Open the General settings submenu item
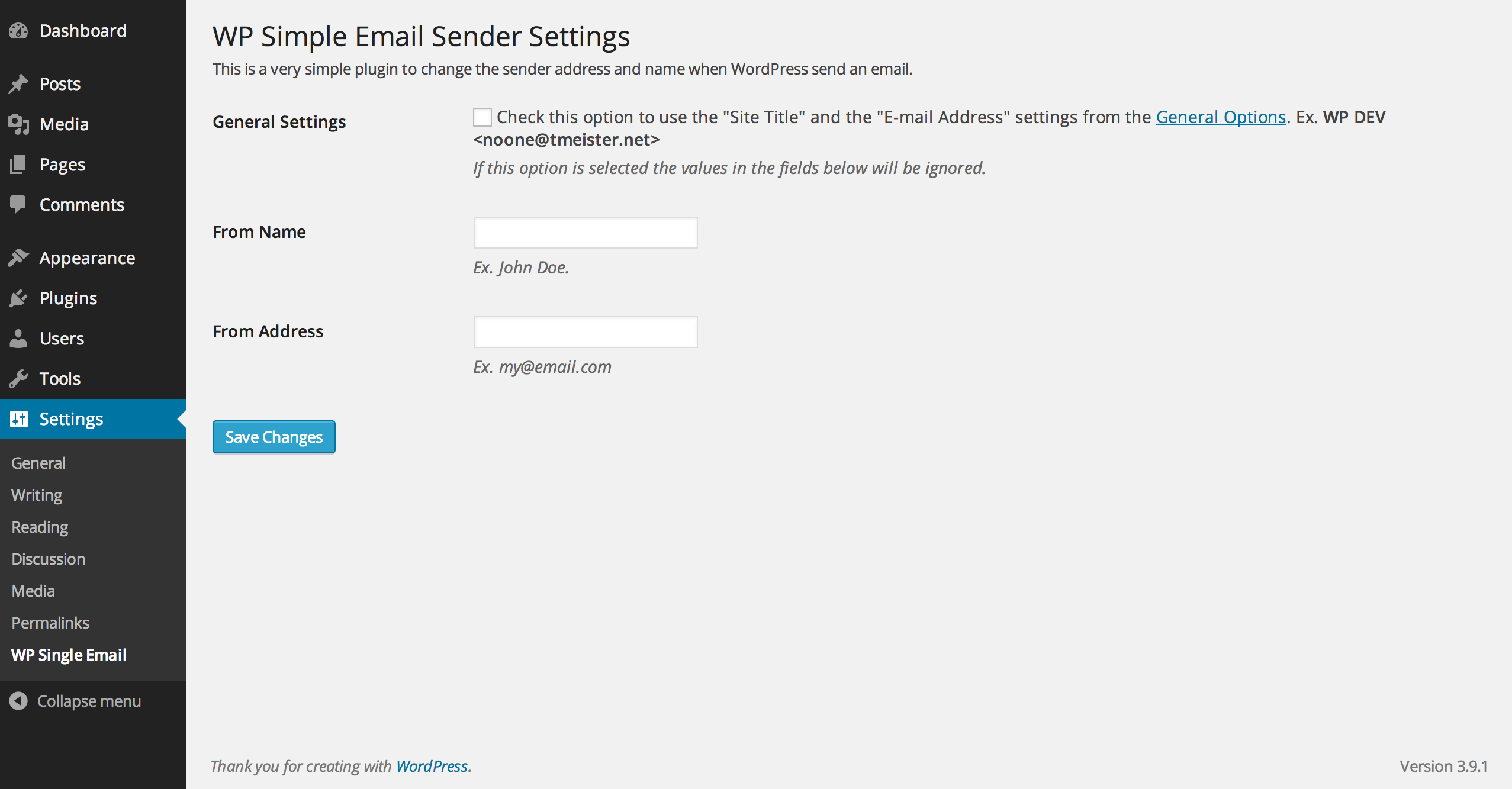 38,463
